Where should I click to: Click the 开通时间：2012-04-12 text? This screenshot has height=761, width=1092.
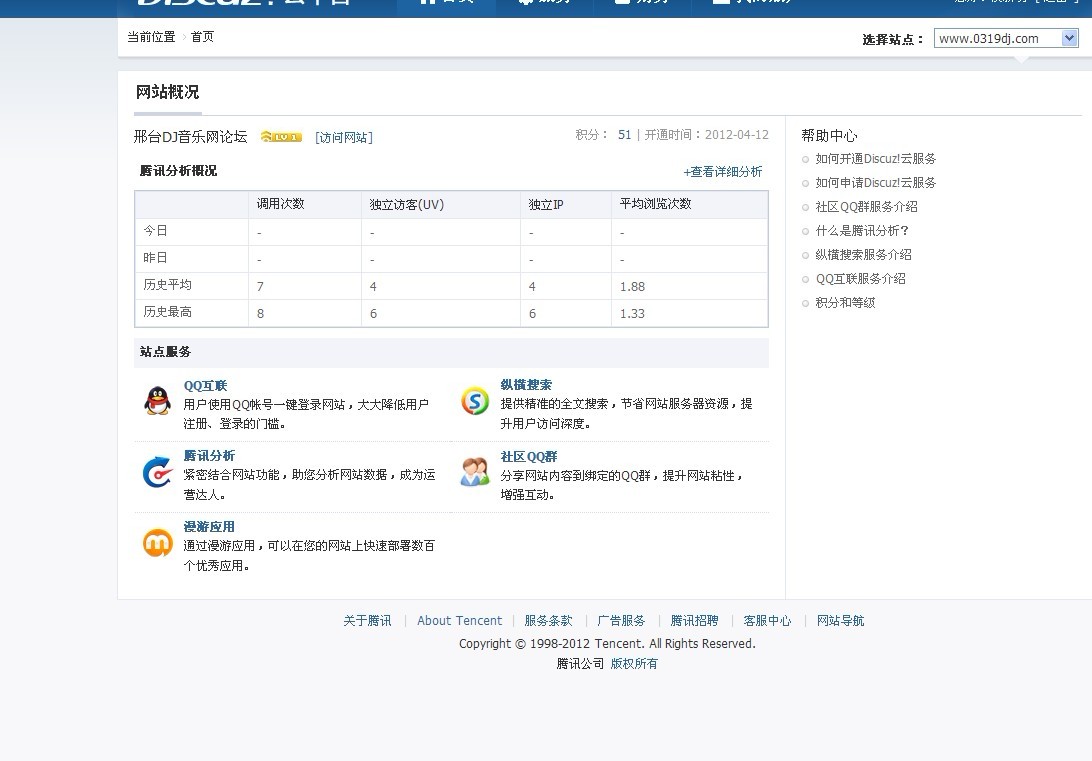[x=707, y=135]
